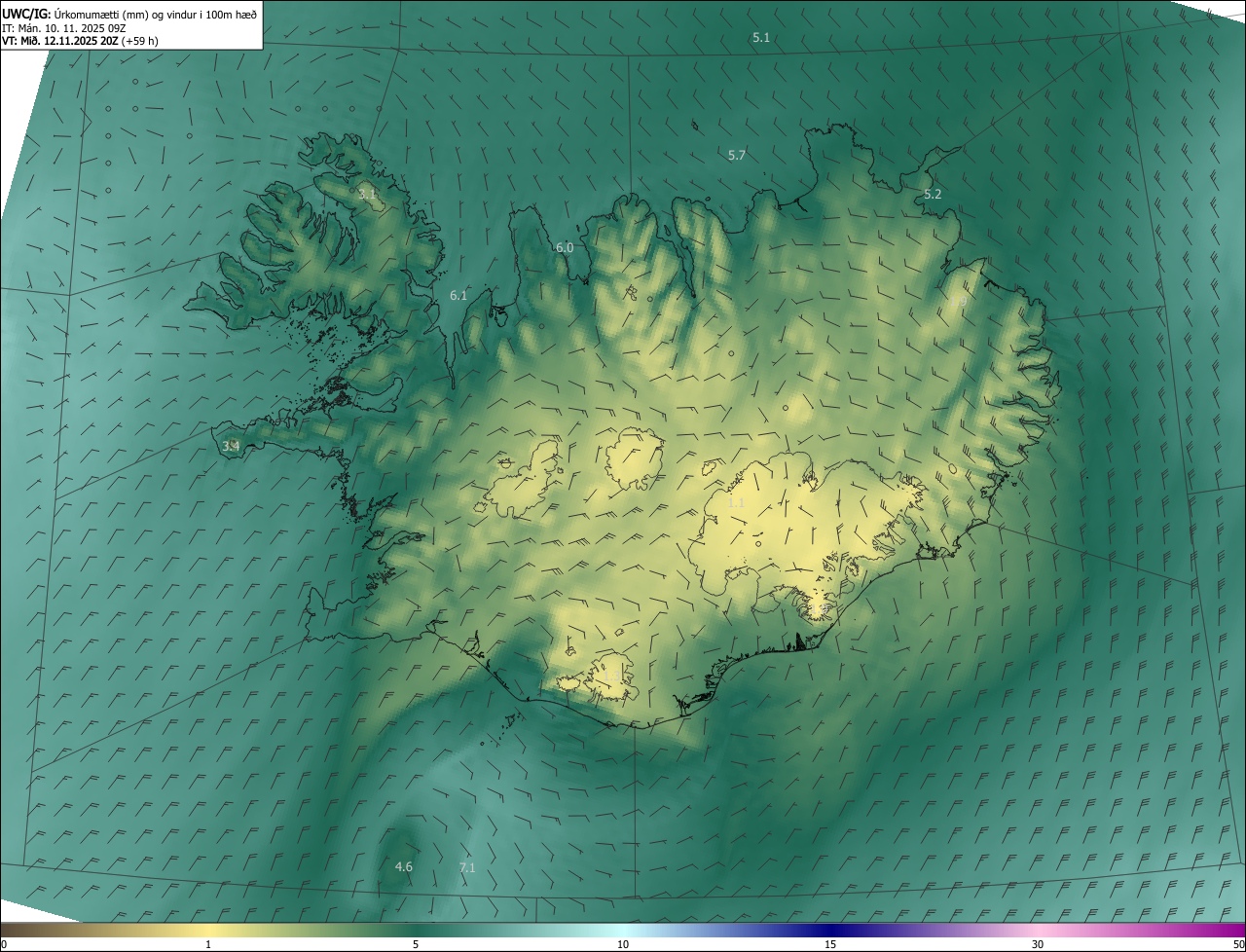Click the 4.6 value label south offshore

403,866
